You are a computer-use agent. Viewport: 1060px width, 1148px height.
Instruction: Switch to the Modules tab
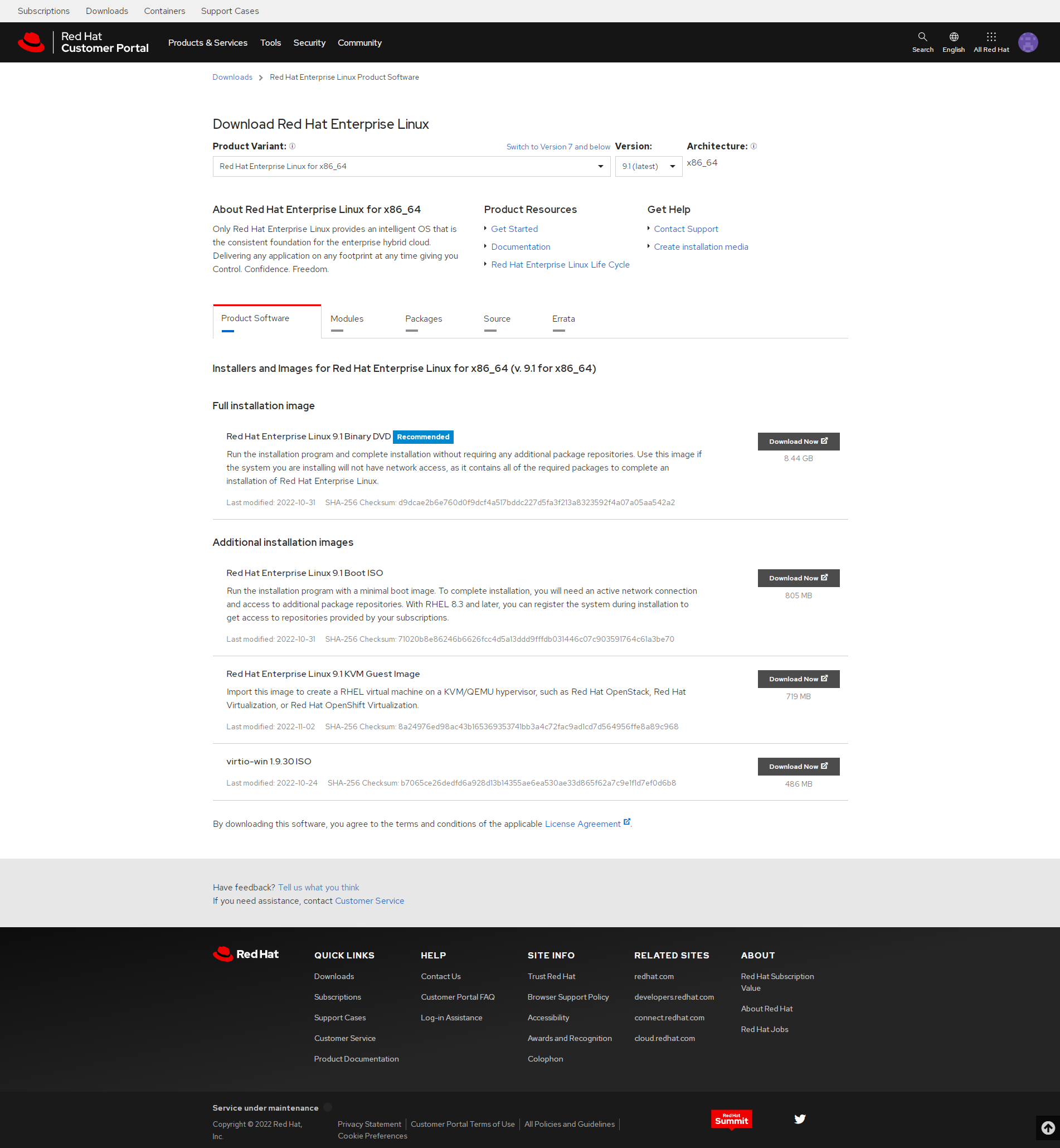tap(347, 319)
